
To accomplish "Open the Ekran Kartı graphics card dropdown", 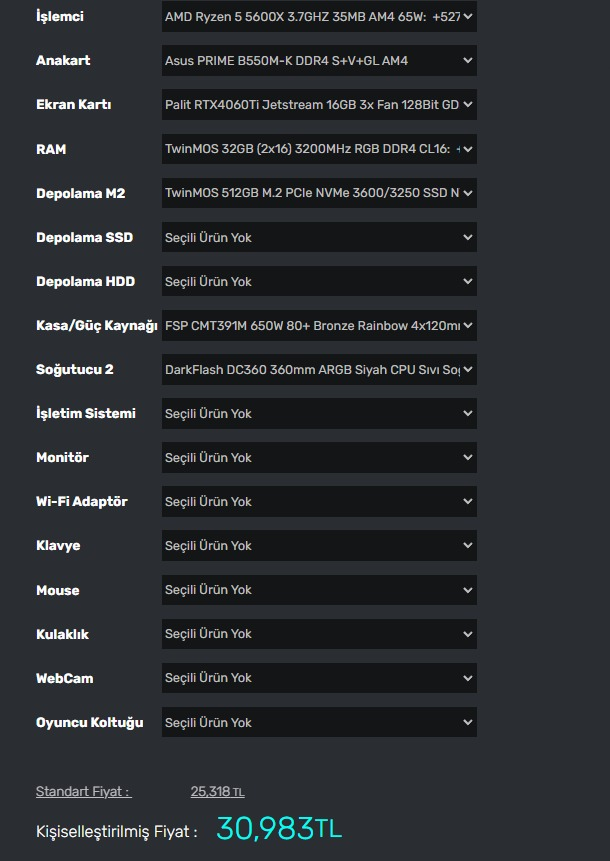I will [x=319, y=105].
